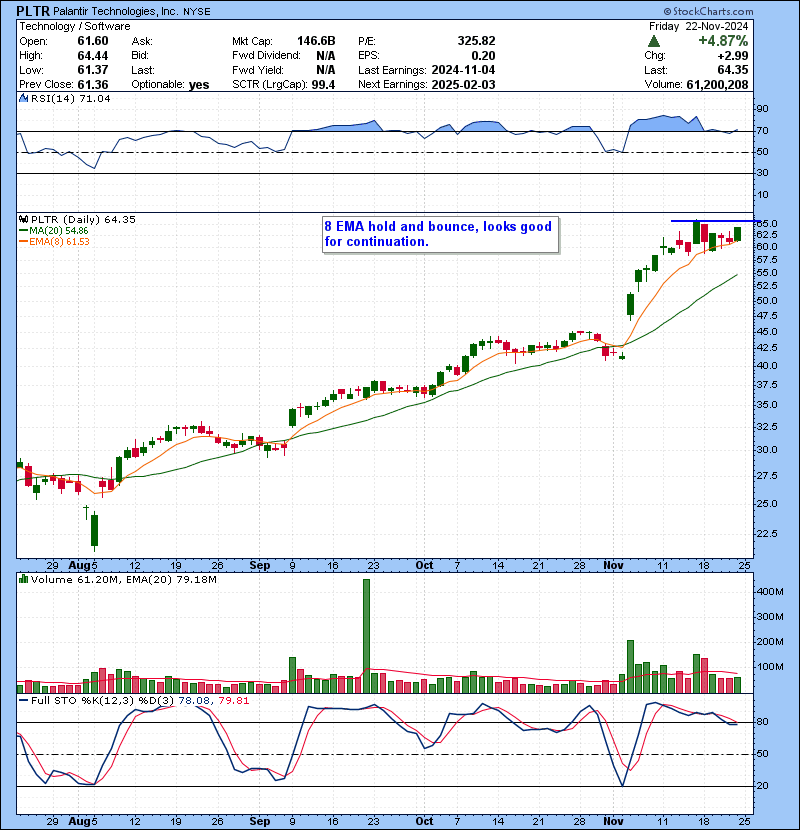Click the RSI(14) 71.04 indicator label
800x830 pixels.
[70, 98]
